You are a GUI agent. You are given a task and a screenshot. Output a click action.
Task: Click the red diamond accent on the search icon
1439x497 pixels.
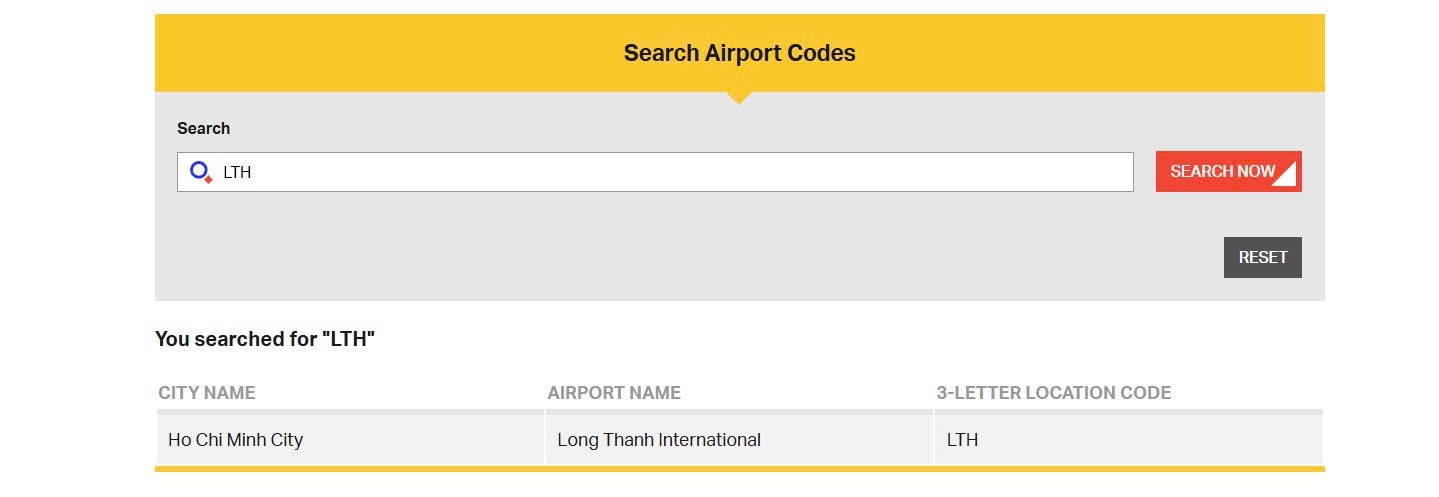pos(208,180)
